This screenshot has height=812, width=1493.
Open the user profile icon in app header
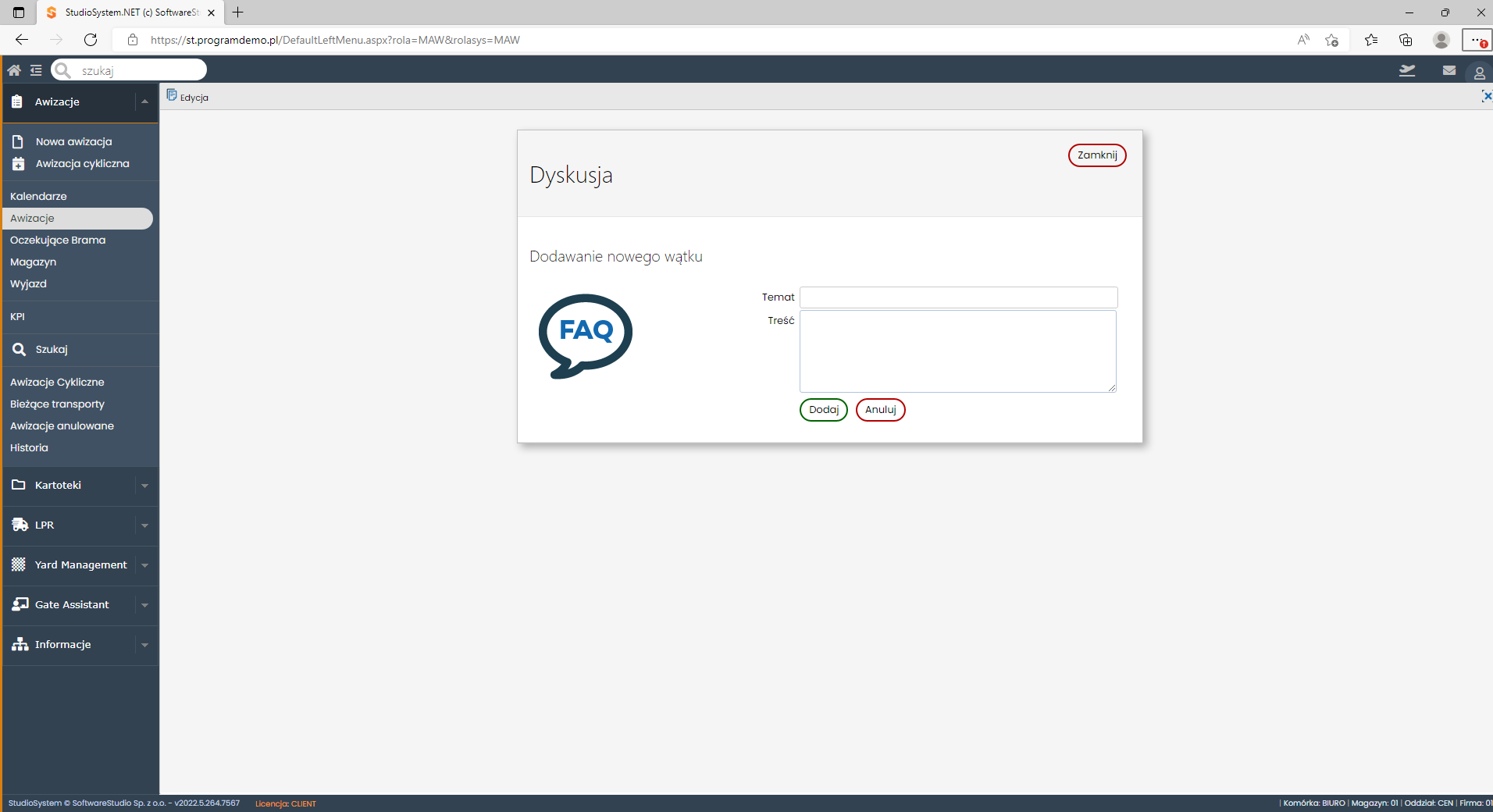click(x=1479, y=73)
